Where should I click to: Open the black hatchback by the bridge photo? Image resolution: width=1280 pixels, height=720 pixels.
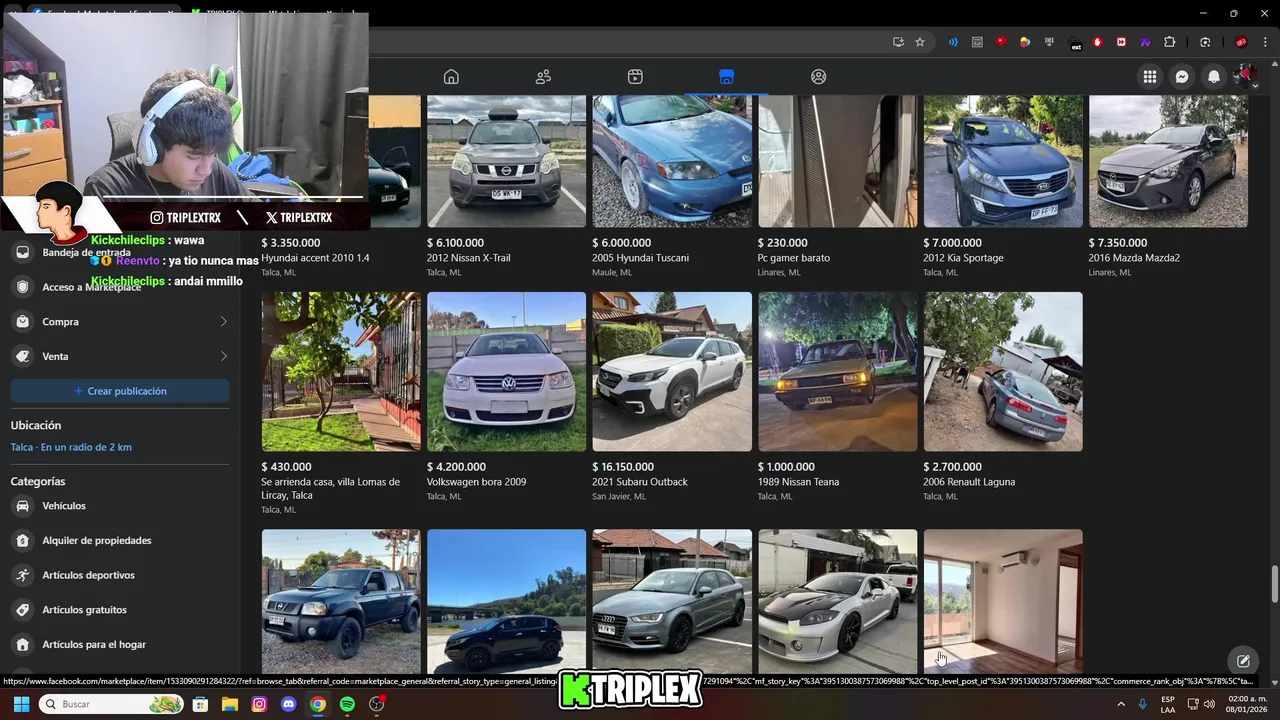click(507, 602)
